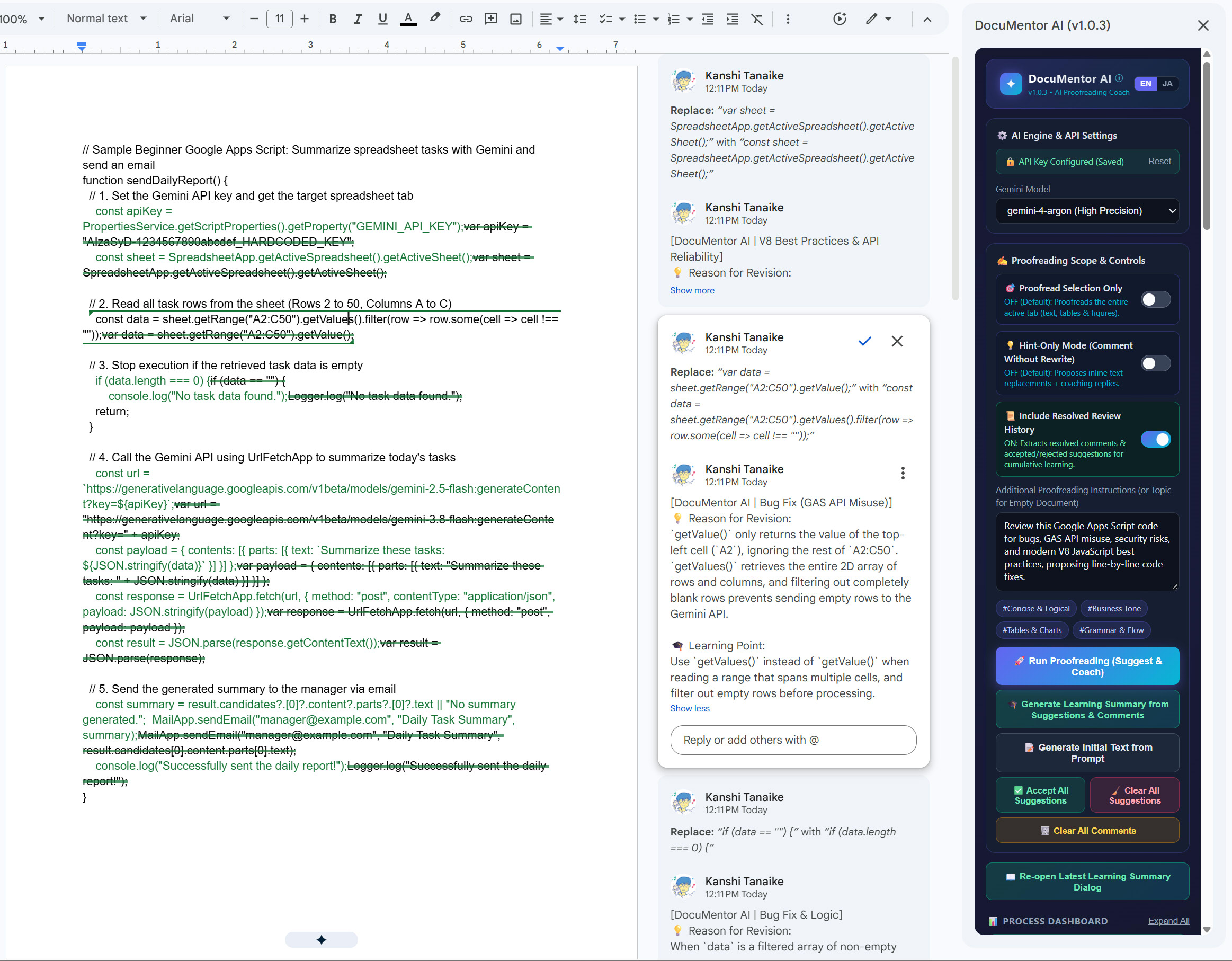Viewport: 1232px width, 961px height.
Task: Apply underline formatting
Action: tap(382, 19)
